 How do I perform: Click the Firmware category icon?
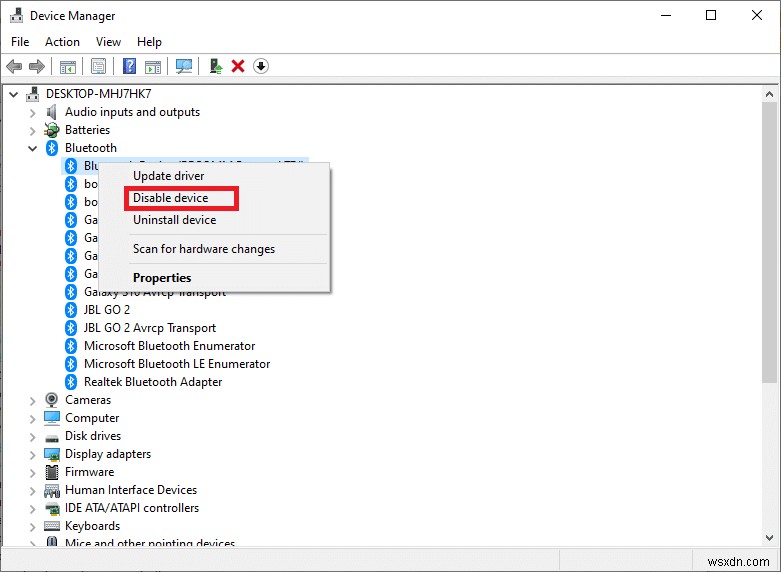(x=52, y=472)
